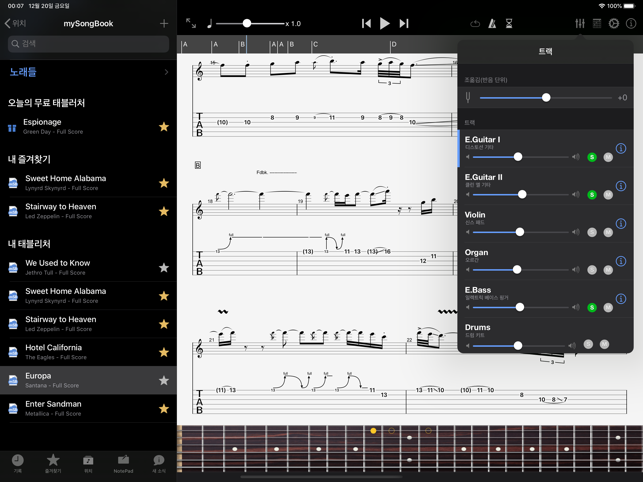Toggle the loop playback icon
The width and height of the screenshot is (643, 482).
[x=475, y=23]
